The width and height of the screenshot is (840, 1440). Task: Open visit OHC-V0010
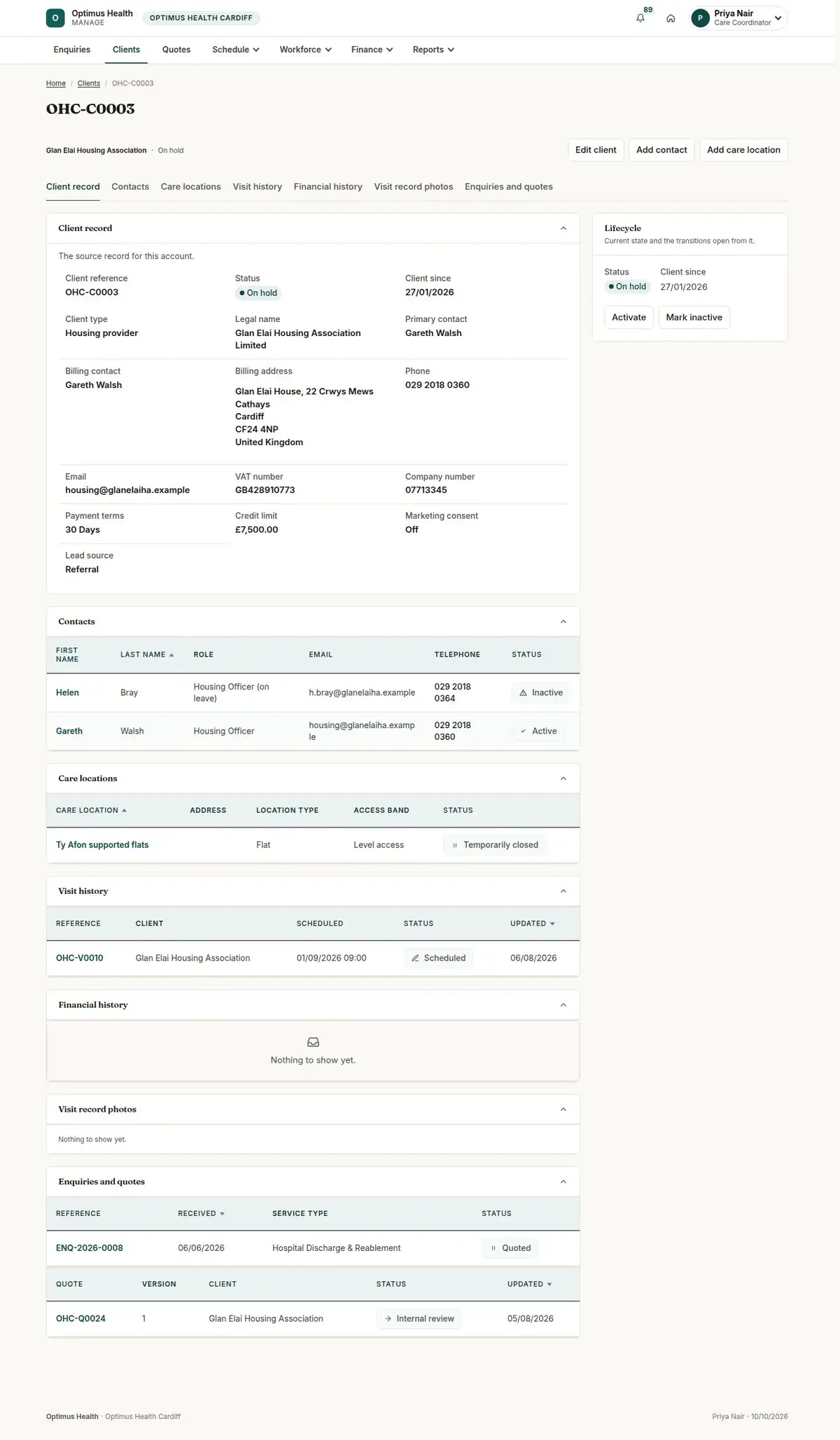point(80,958)
